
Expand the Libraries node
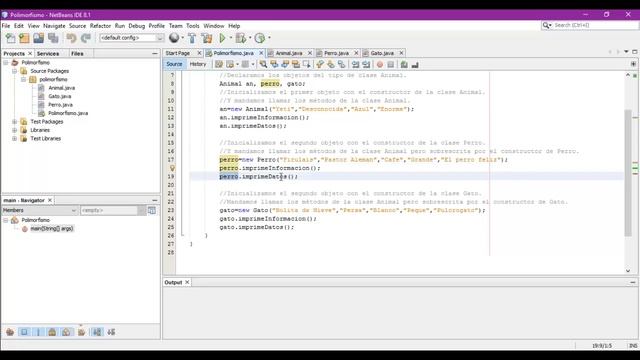[x=14, y=130]
